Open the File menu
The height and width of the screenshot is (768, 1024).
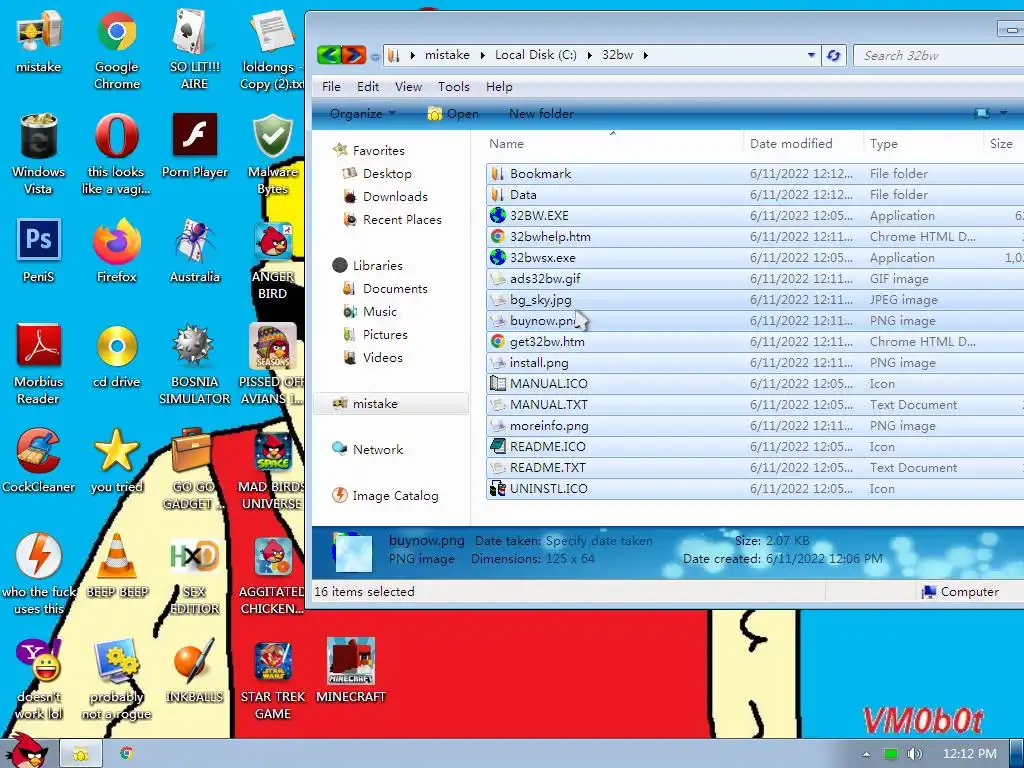(x=331, y=87)
